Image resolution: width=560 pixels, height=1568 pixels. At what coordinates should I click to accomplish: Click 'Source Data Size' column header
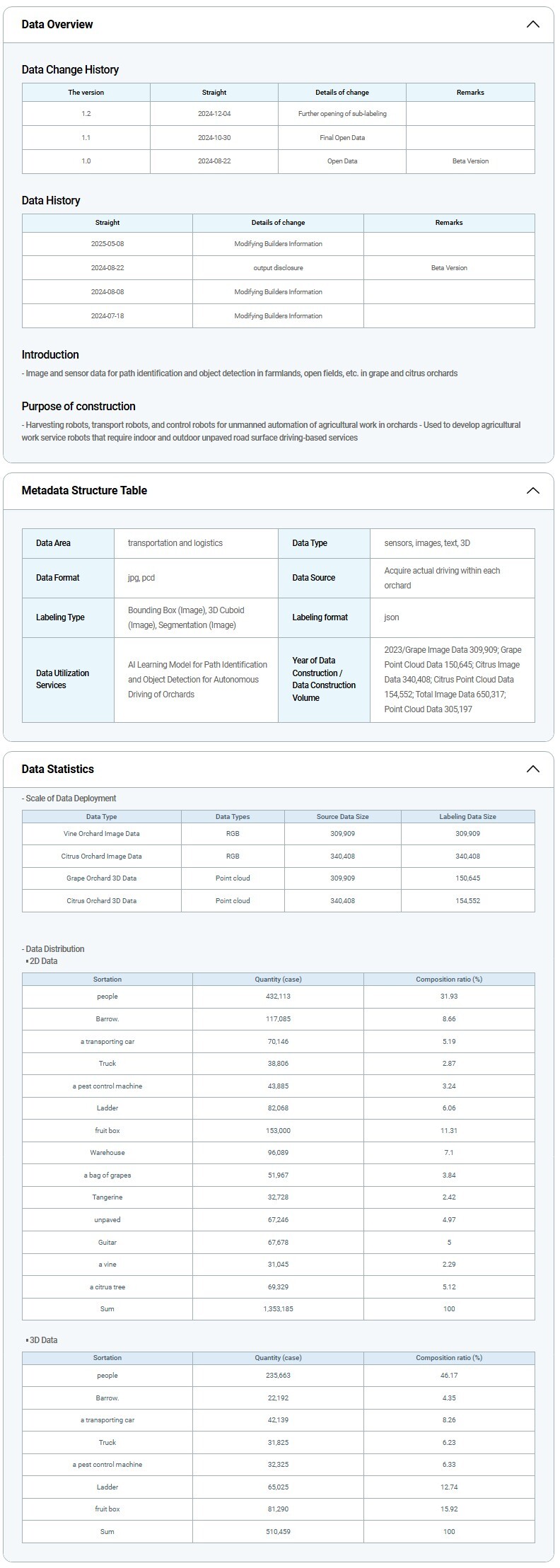click(342, 816)
